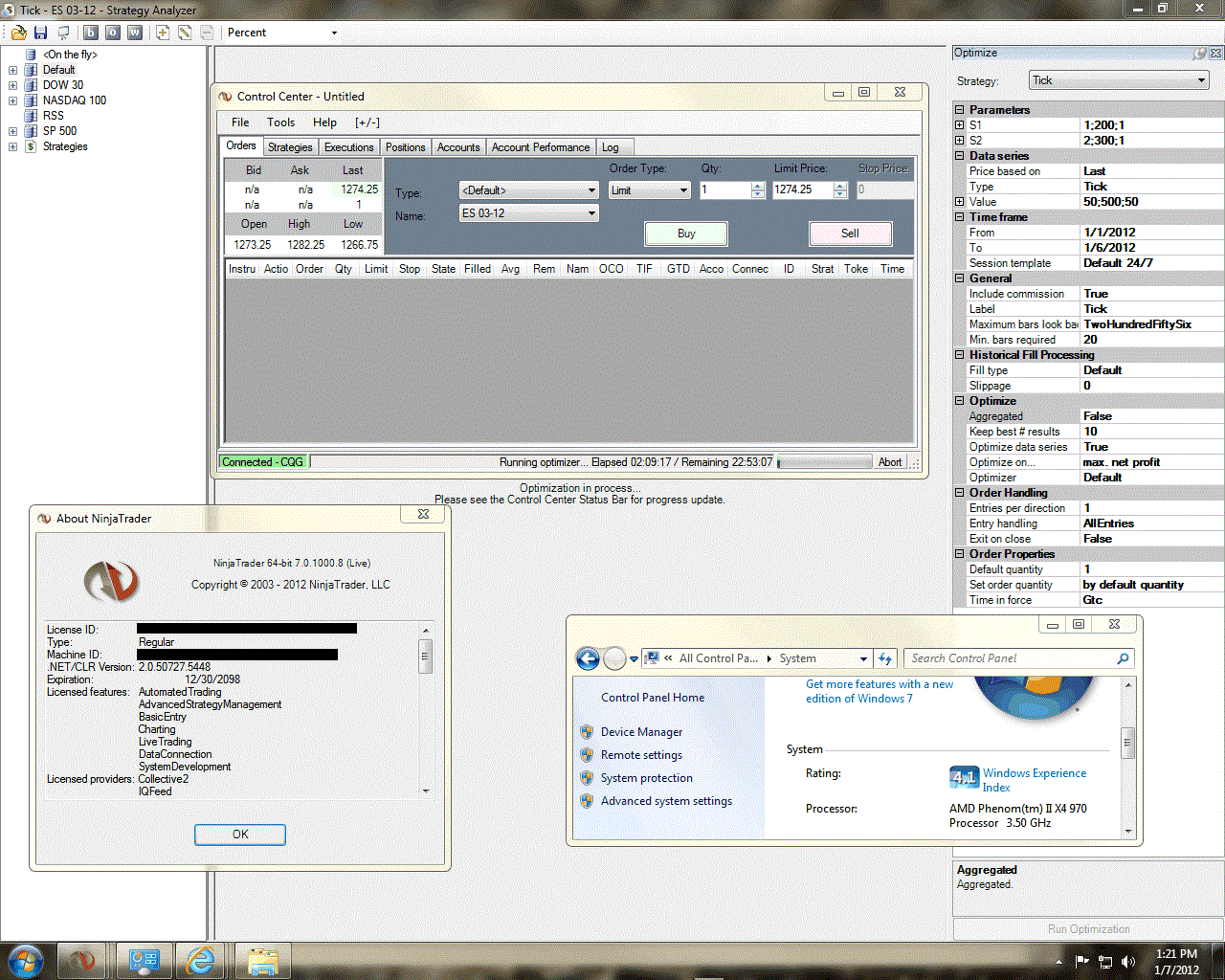Click the open folder toolbar icon
Image resolution: width=1225 pixels, height=980 pixels.
click(x=18, y=33)
